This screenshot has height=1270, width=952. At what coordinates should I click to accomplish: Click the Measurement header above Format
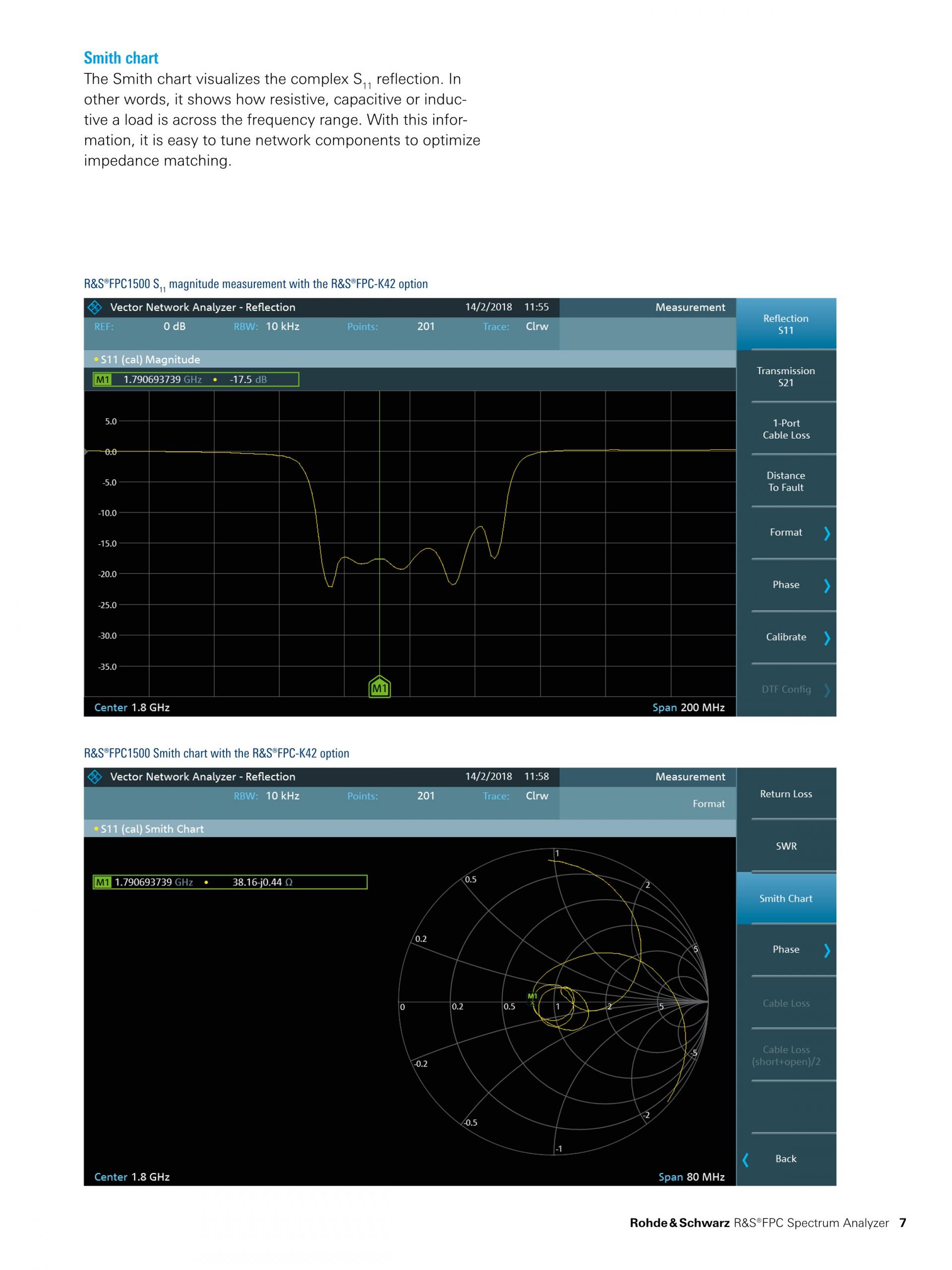[x=690, y=777]
